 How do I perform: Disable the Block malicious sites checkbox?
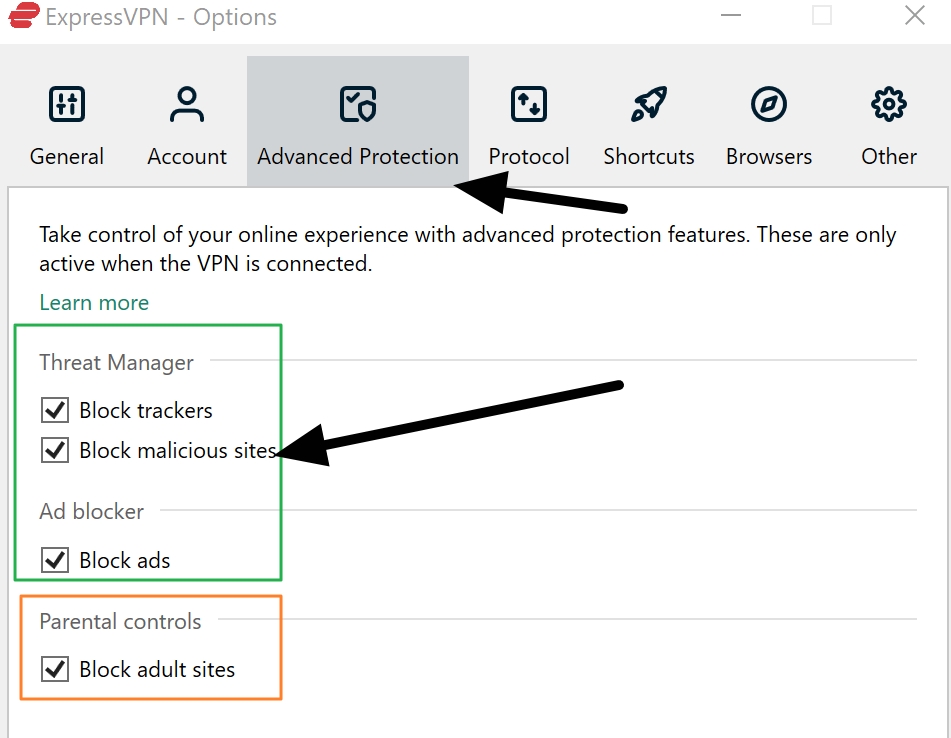[55, 451]
